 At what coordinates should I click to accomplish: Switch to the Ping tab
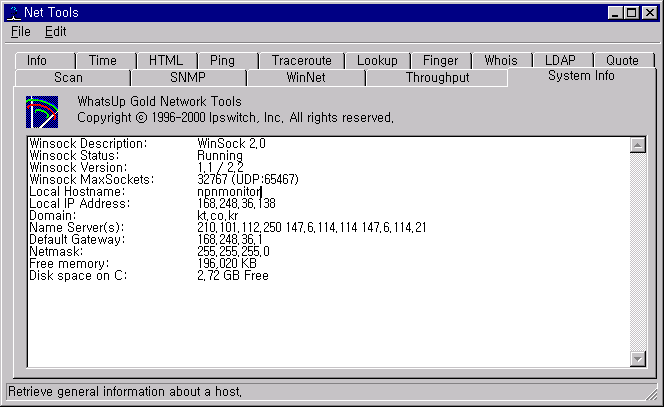click(x=228, y=61)
